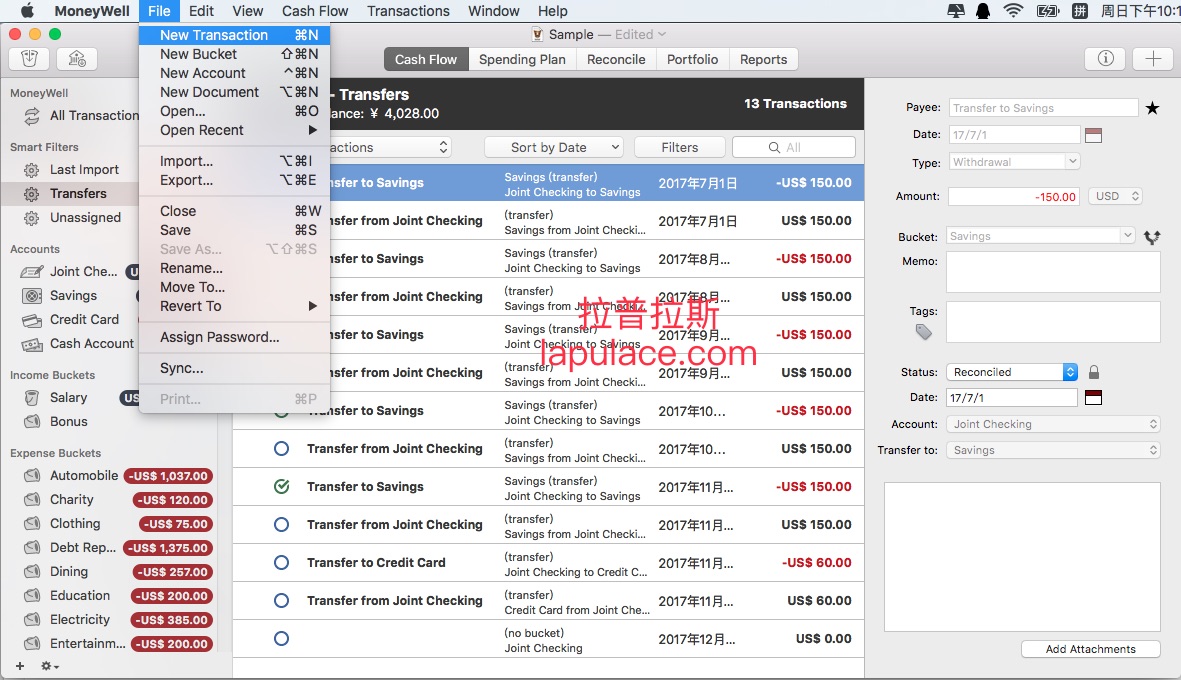1181x680 pixels.
Task: Expand the Open Recent submenu
Action: point(234,130)
